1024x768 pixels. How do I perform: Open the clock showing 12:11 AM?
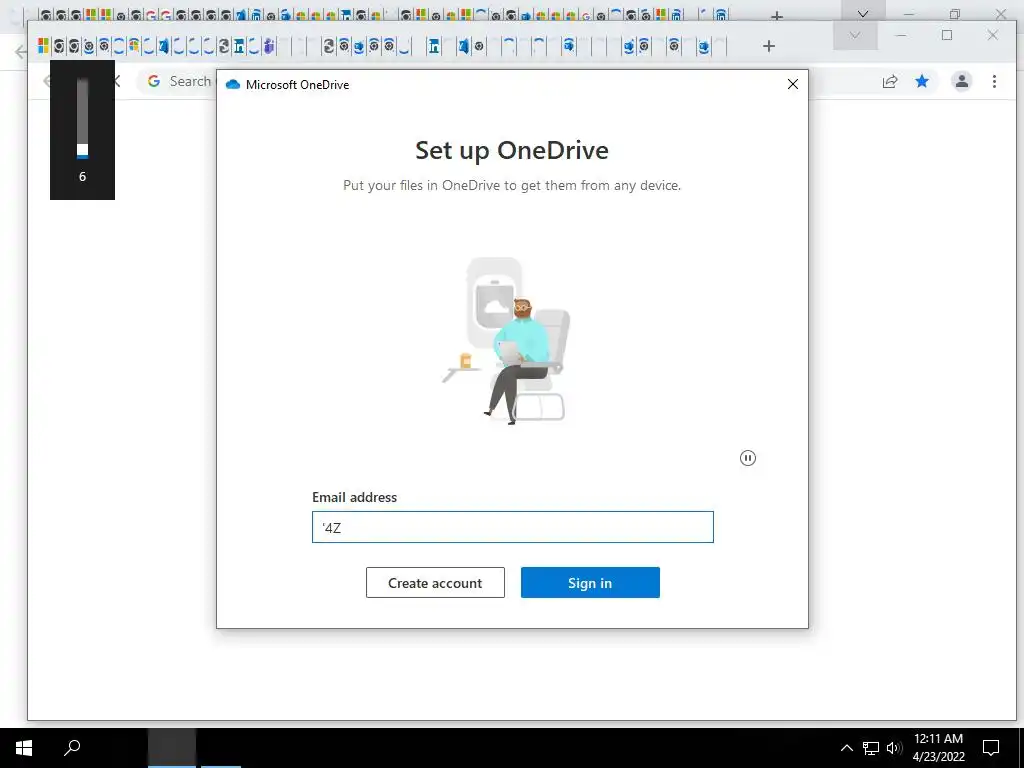(x=938, y=748)
